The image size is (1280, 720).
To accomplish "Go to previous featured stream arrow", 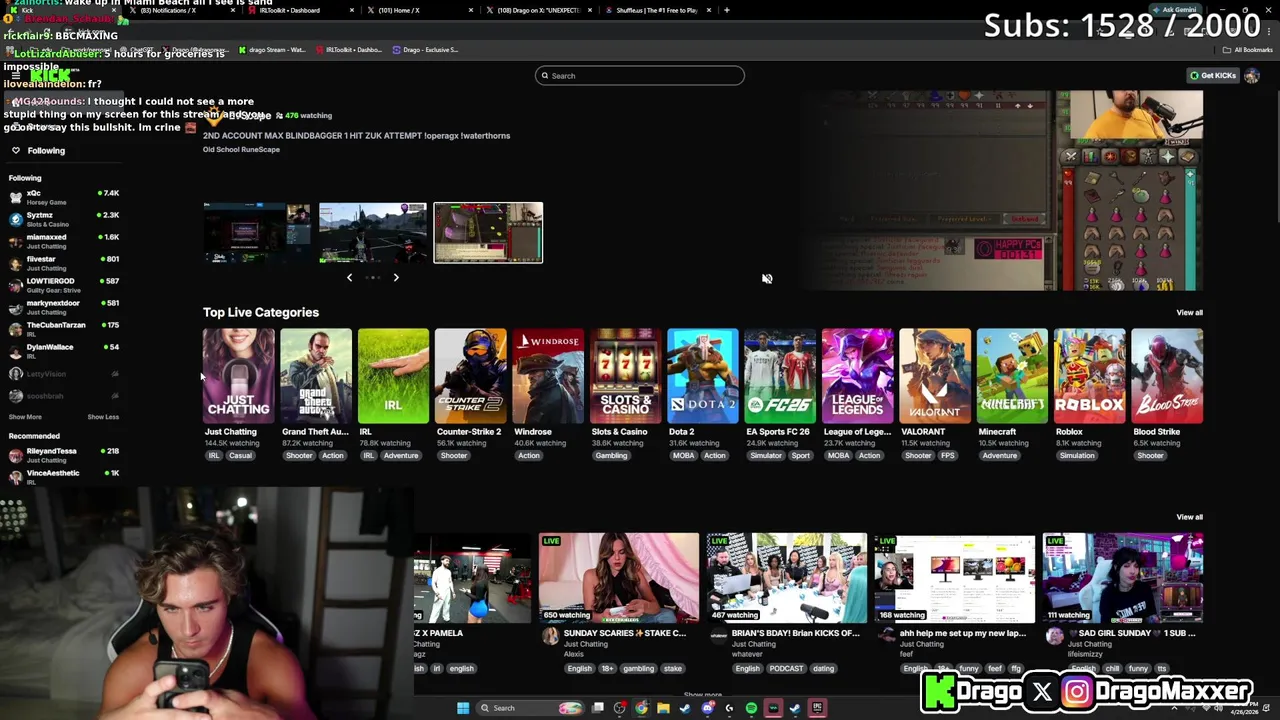I will [349, 277].
